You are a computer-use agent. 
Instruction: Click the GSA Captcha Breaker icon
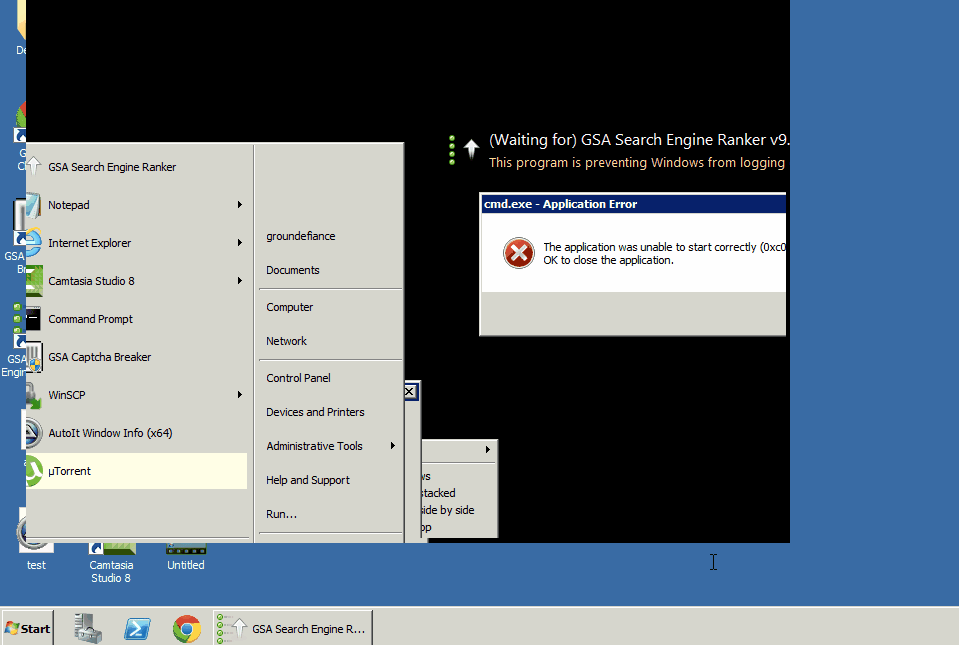34,356
